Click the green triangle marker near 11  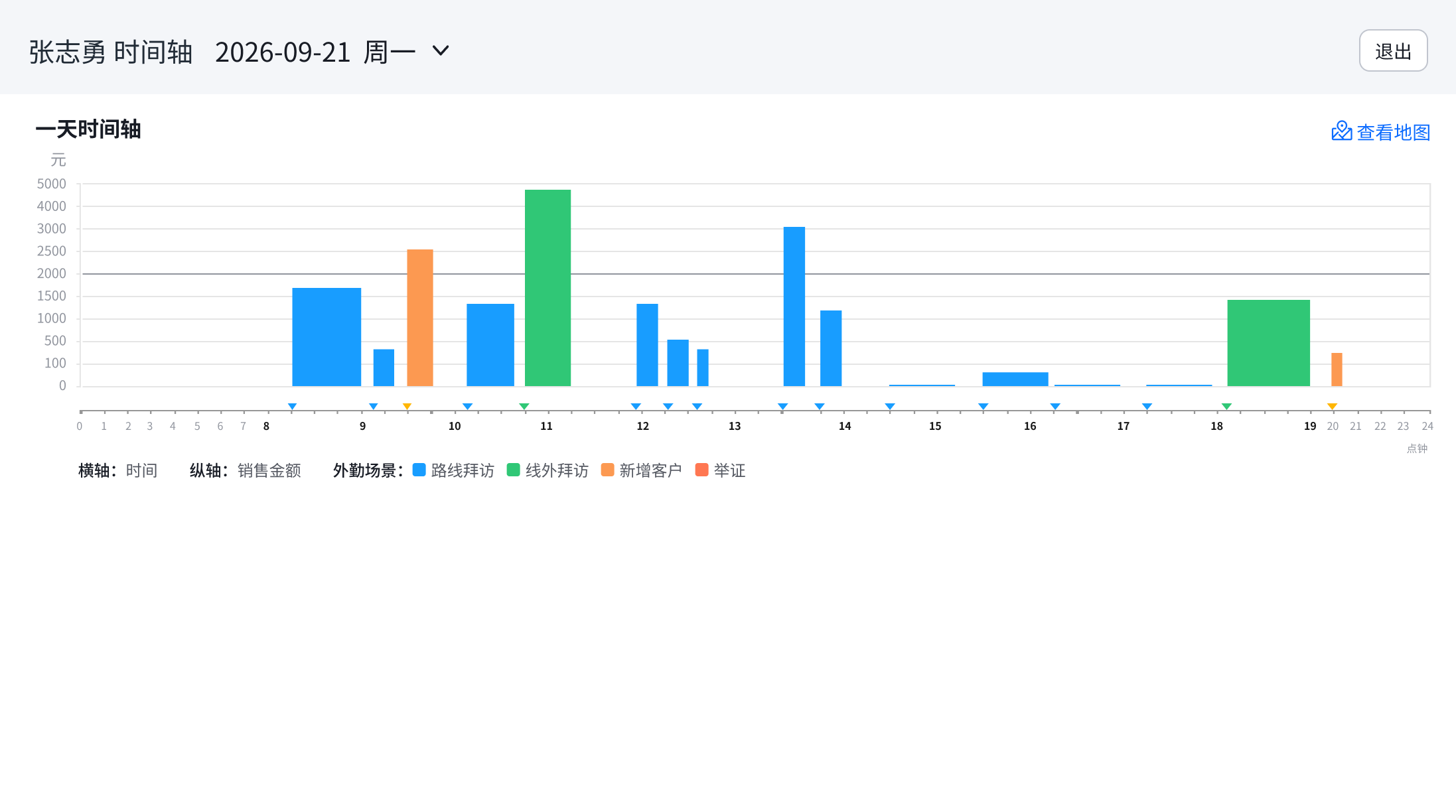pyautogui.click(x=524, y=406)
